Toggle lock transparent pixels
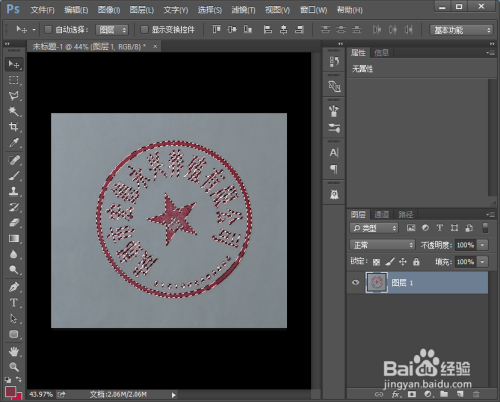Screen dimensions: 500x402 tap(376, 262)
